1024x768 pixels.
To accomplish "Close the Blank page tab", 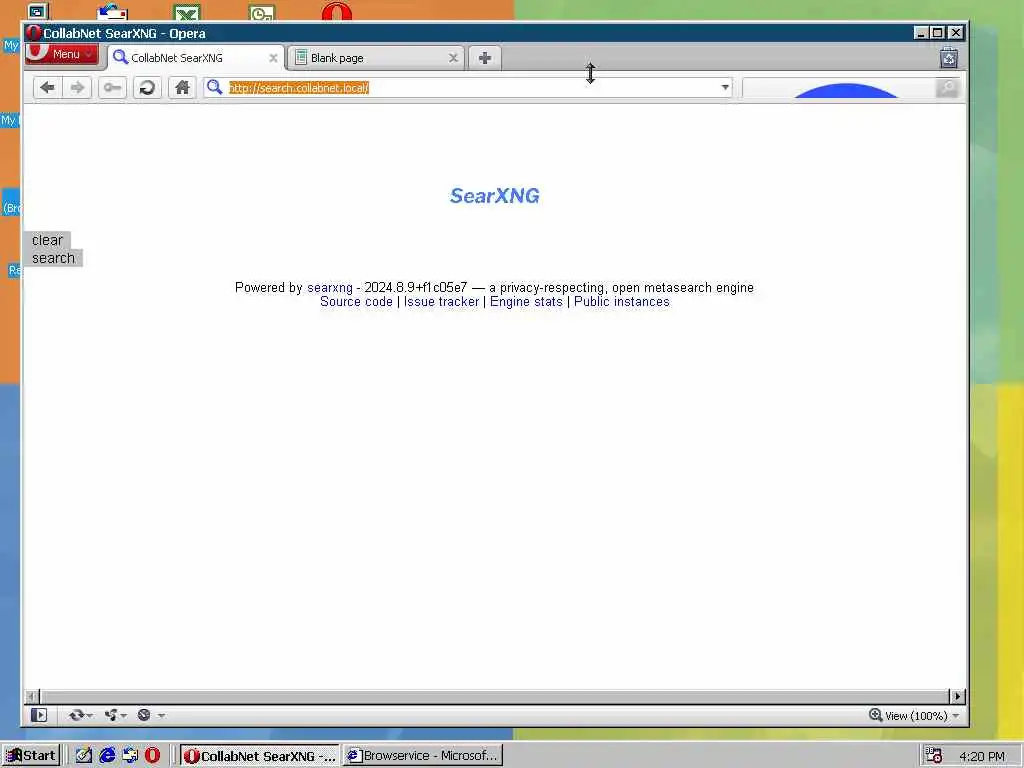I will [x=453, y=58].
